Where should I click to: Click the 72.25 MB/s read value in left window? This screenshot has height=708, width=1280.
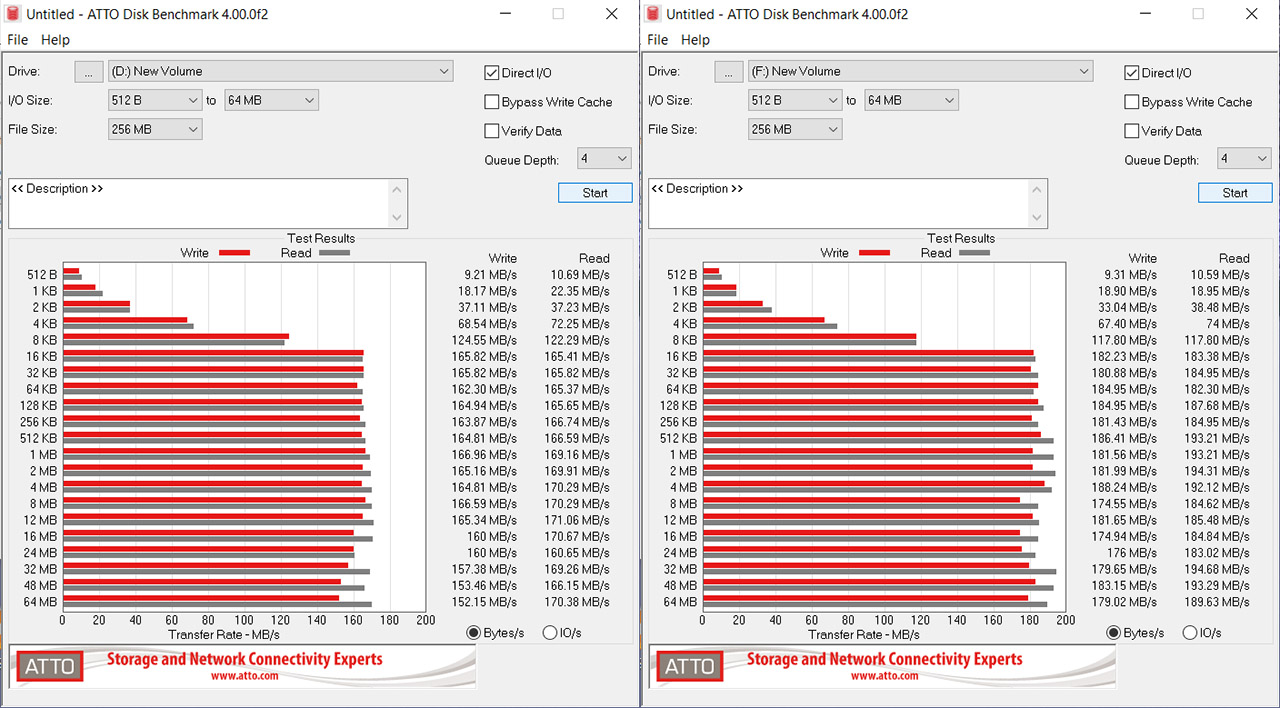pos(580,324)
